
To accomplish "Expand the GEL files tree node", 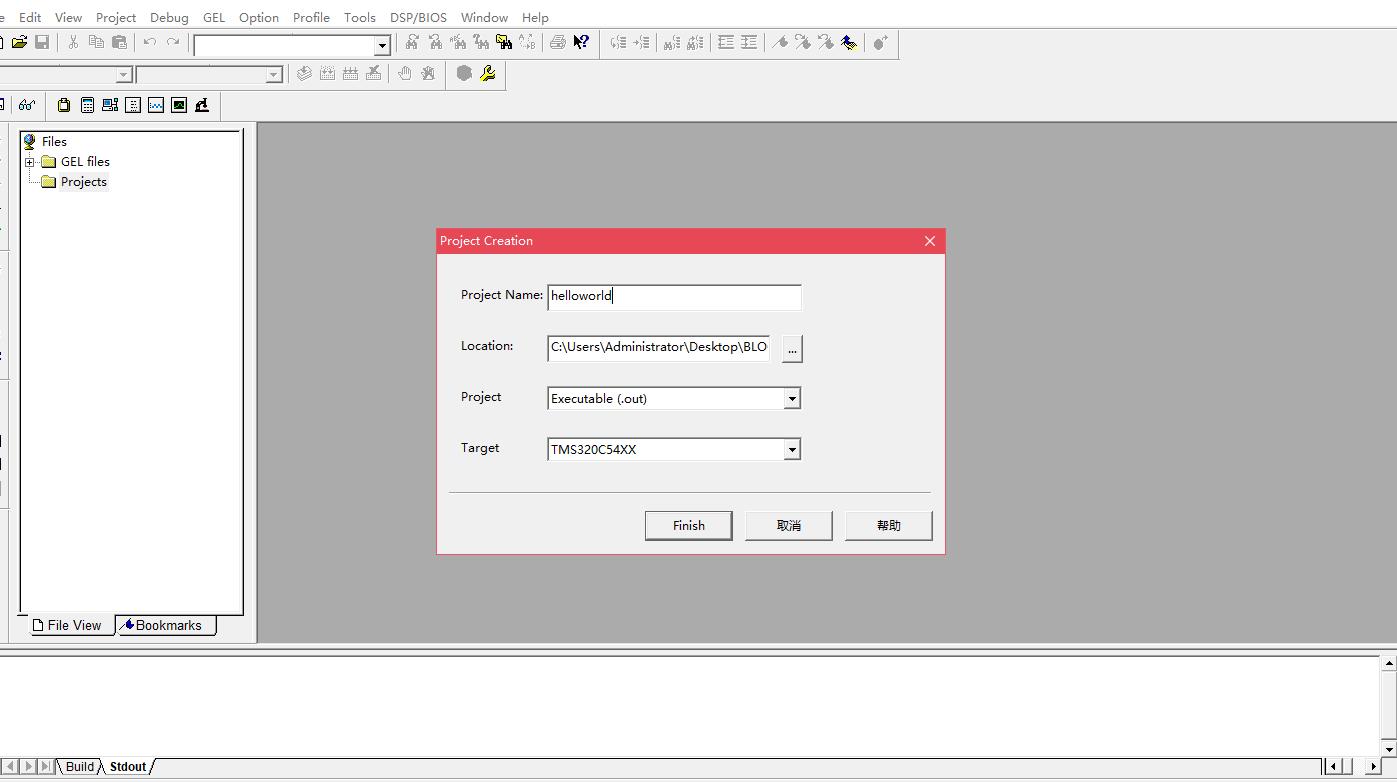I will [30, 162].
